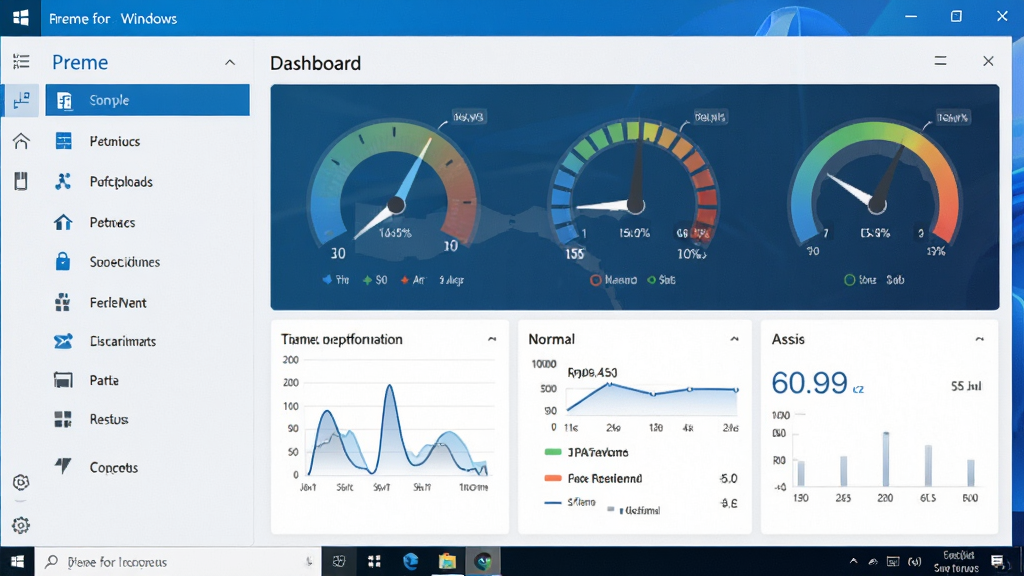Click the Preme sidebar title
1024x576 pixels.
point(80,62)
